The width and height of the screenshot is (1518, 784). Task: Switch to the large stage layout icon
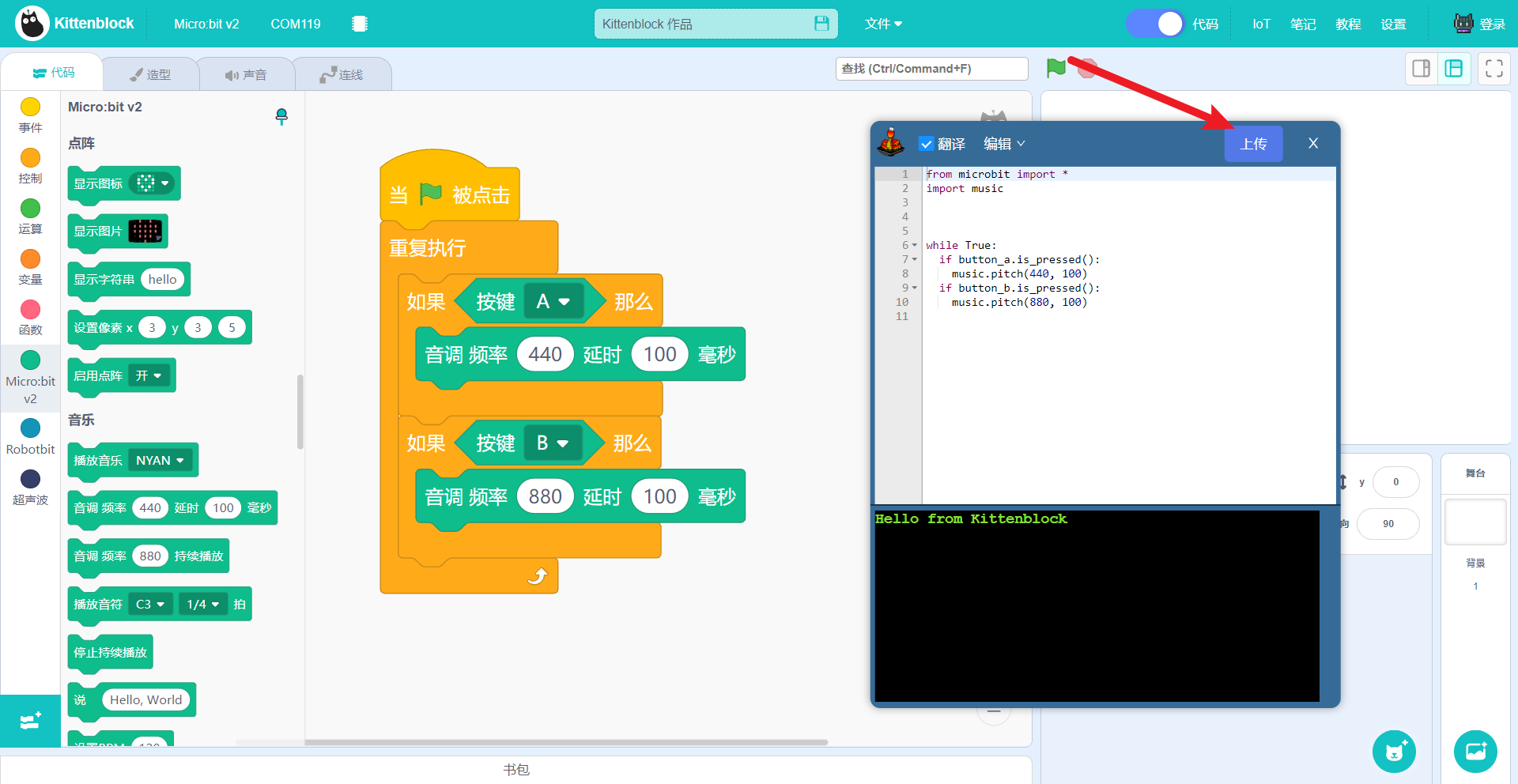tap(1454, 69)
